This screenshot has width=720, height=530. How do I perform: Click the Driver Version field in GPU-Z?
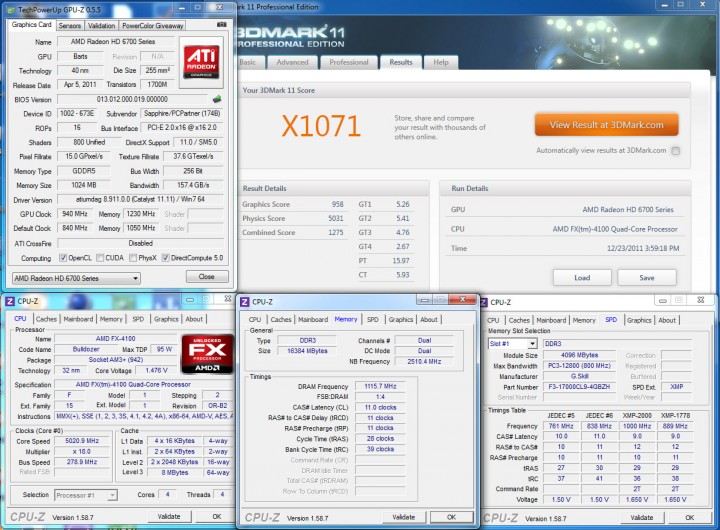click(141, 200)
